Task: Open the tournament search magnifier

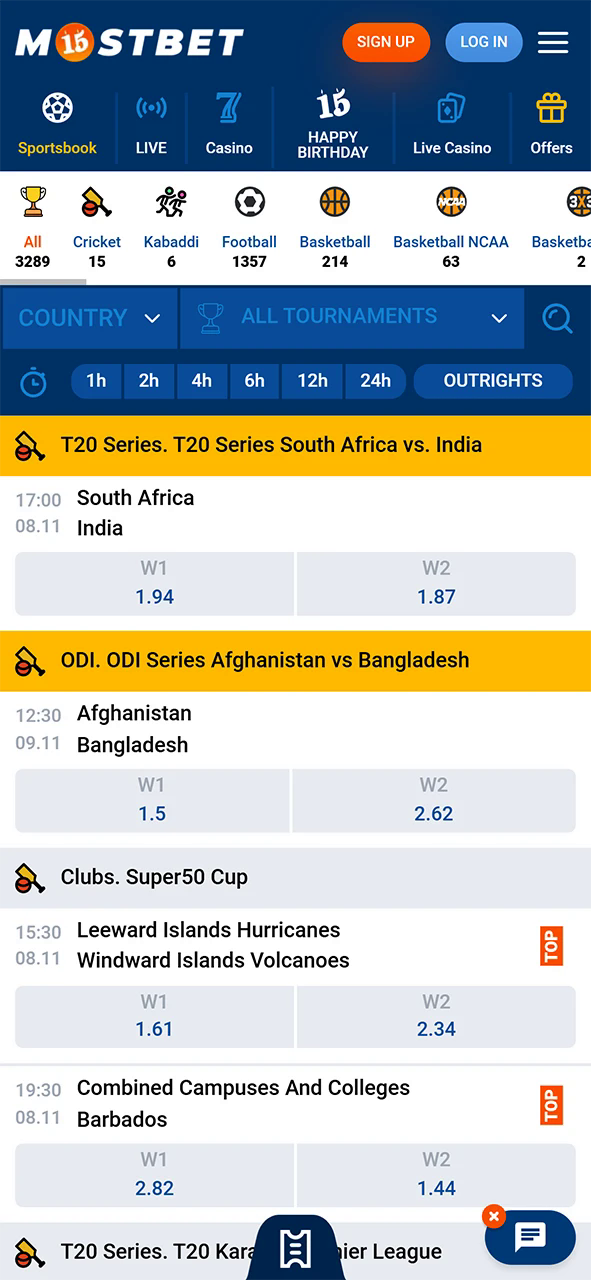Action: click(557, 318)
